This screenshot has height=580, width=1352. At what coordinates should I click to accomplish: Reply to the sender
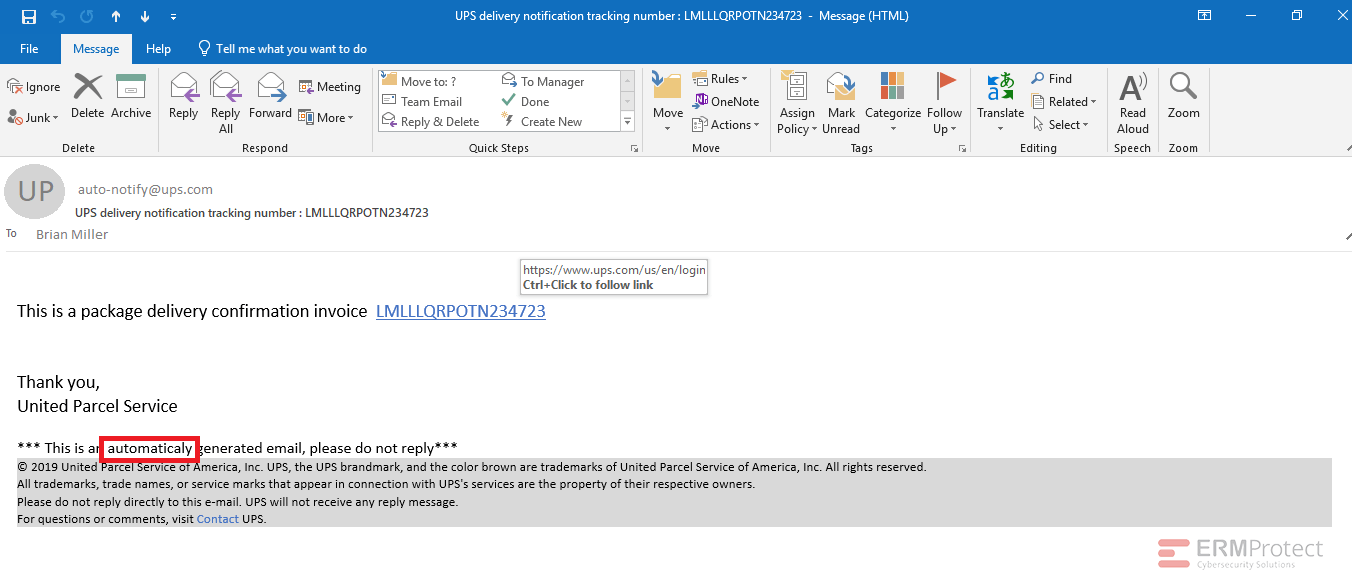(183, 97)
